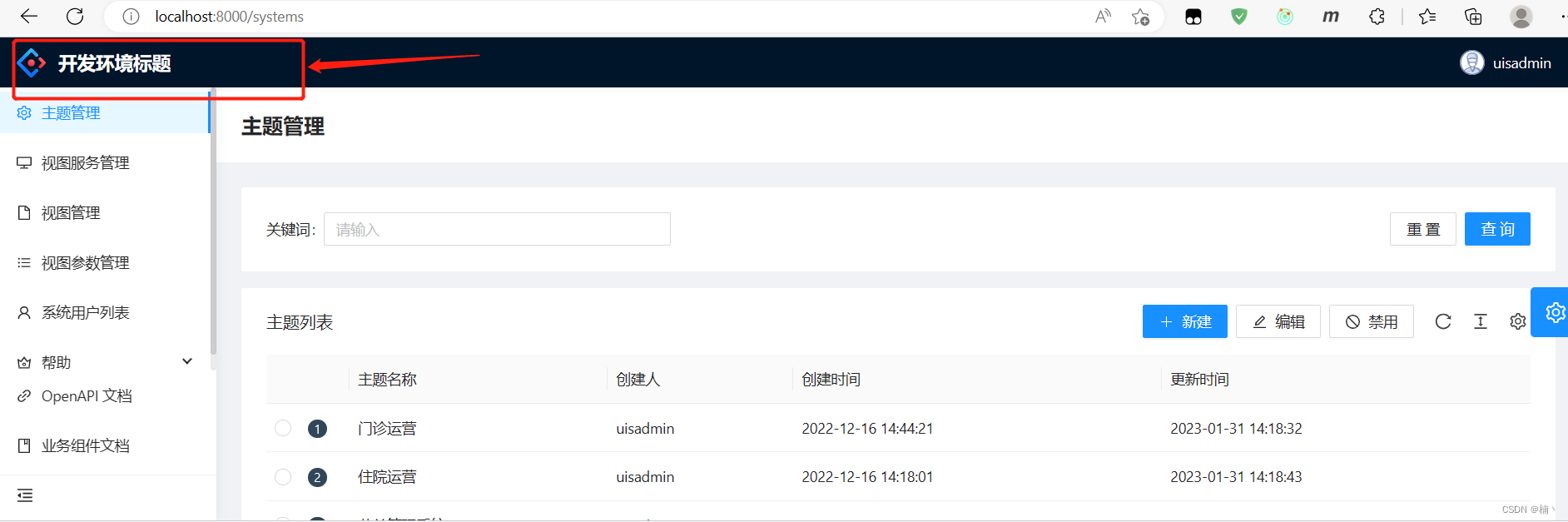Click the browser back arrow
The image size is (1568, 522).
click(x=29, y=16)
